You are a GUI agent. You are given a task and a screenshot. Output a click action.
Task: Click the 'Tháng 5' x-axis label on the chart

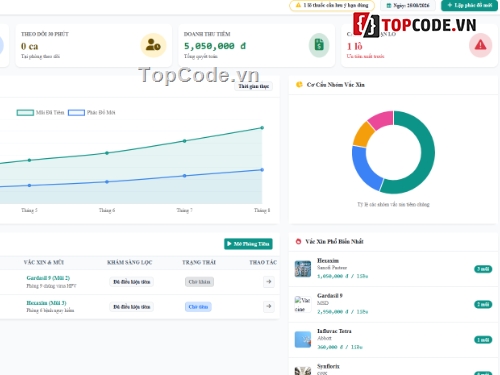tap(29, 210)
